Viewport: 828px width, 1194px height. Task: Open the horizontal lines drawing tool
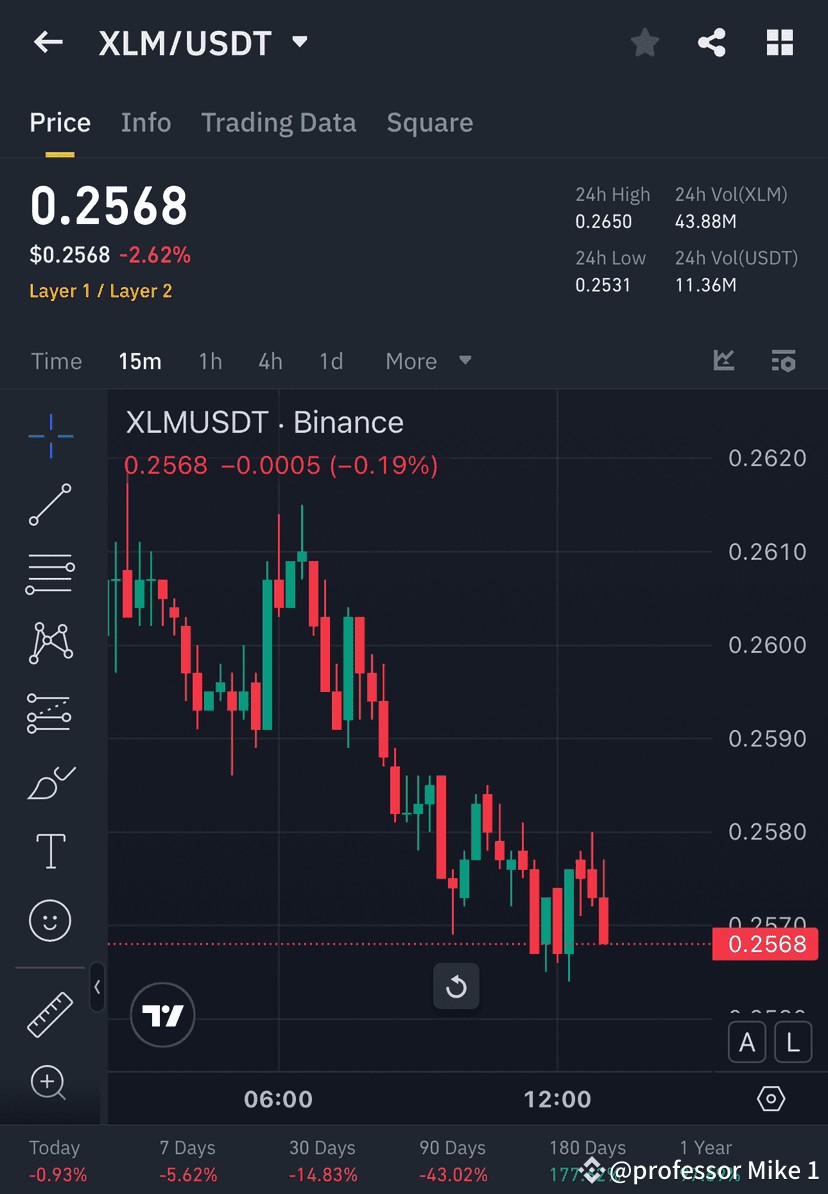click(50, 574)
